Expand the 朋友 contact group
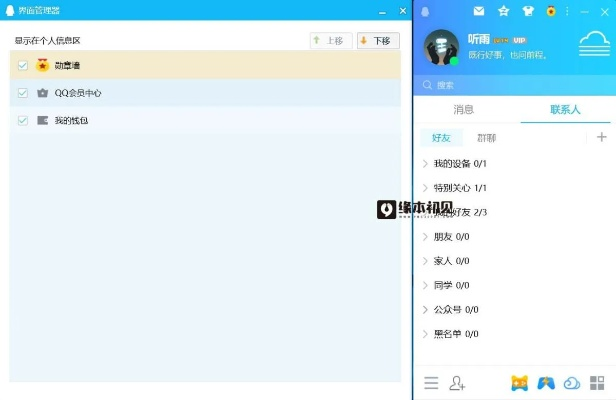 click(451, 237)
